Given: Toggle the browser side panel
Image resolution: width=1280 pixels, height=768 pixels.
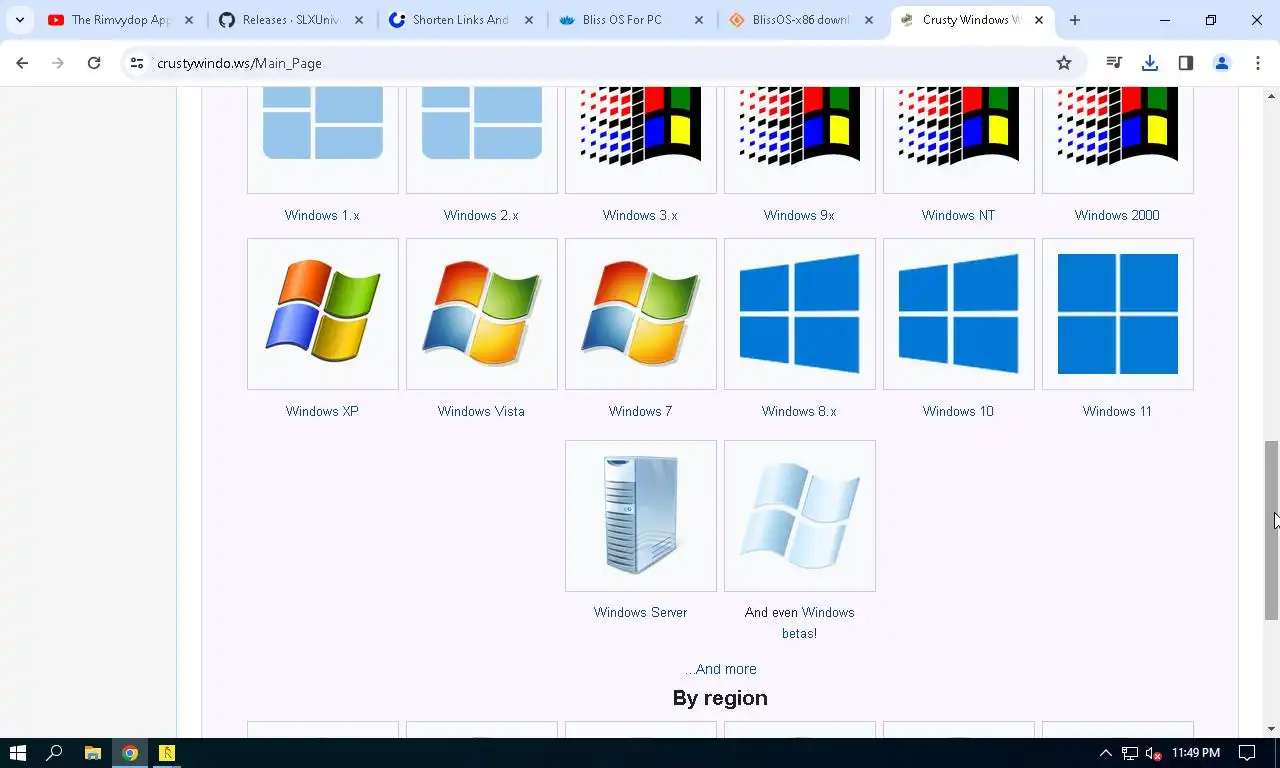Looking at the screenshot, I should (x=1186, y=63).
